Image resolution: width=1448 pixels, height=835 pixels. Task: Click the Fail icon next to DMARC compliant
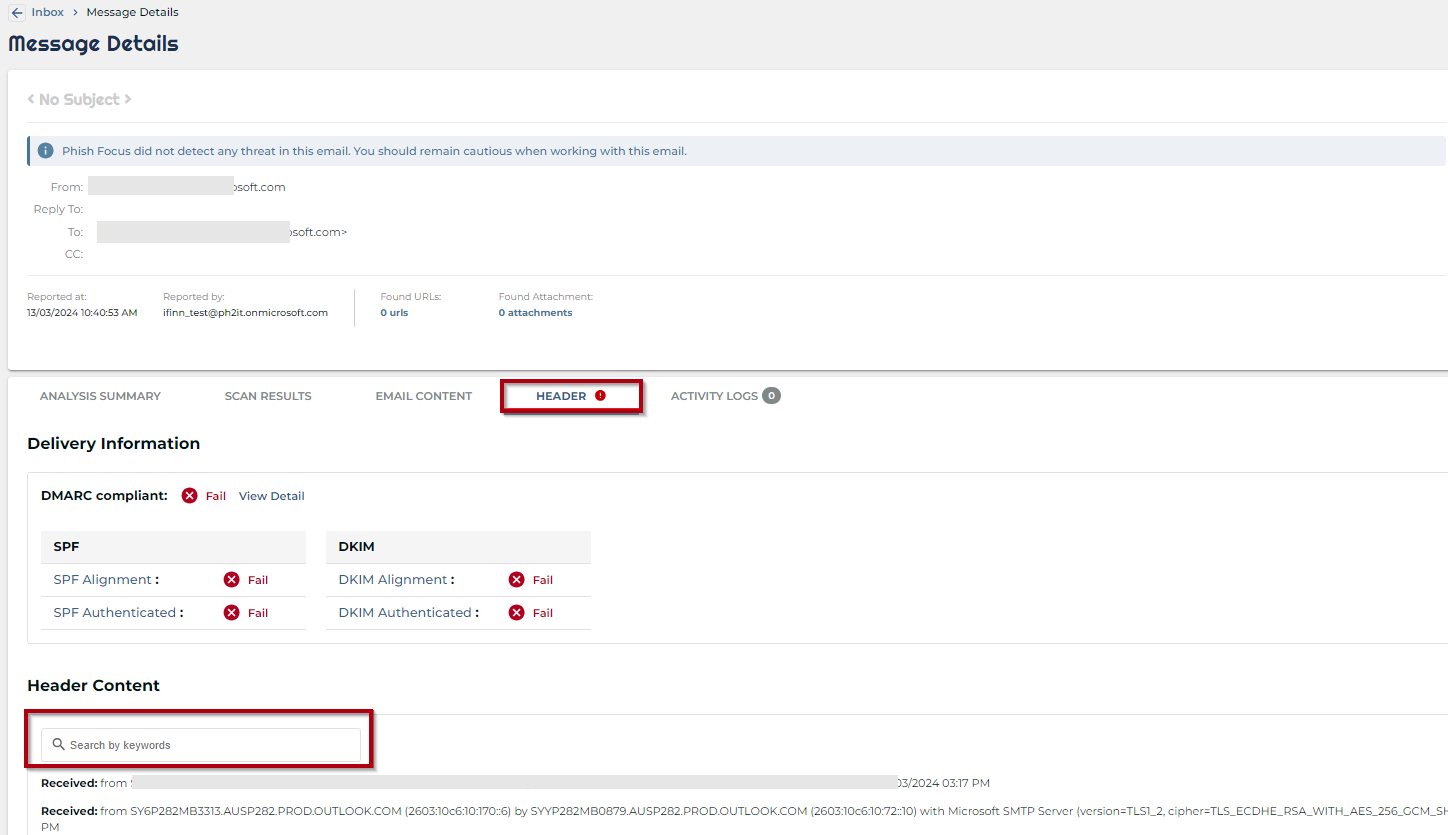(x=190, y=495)
